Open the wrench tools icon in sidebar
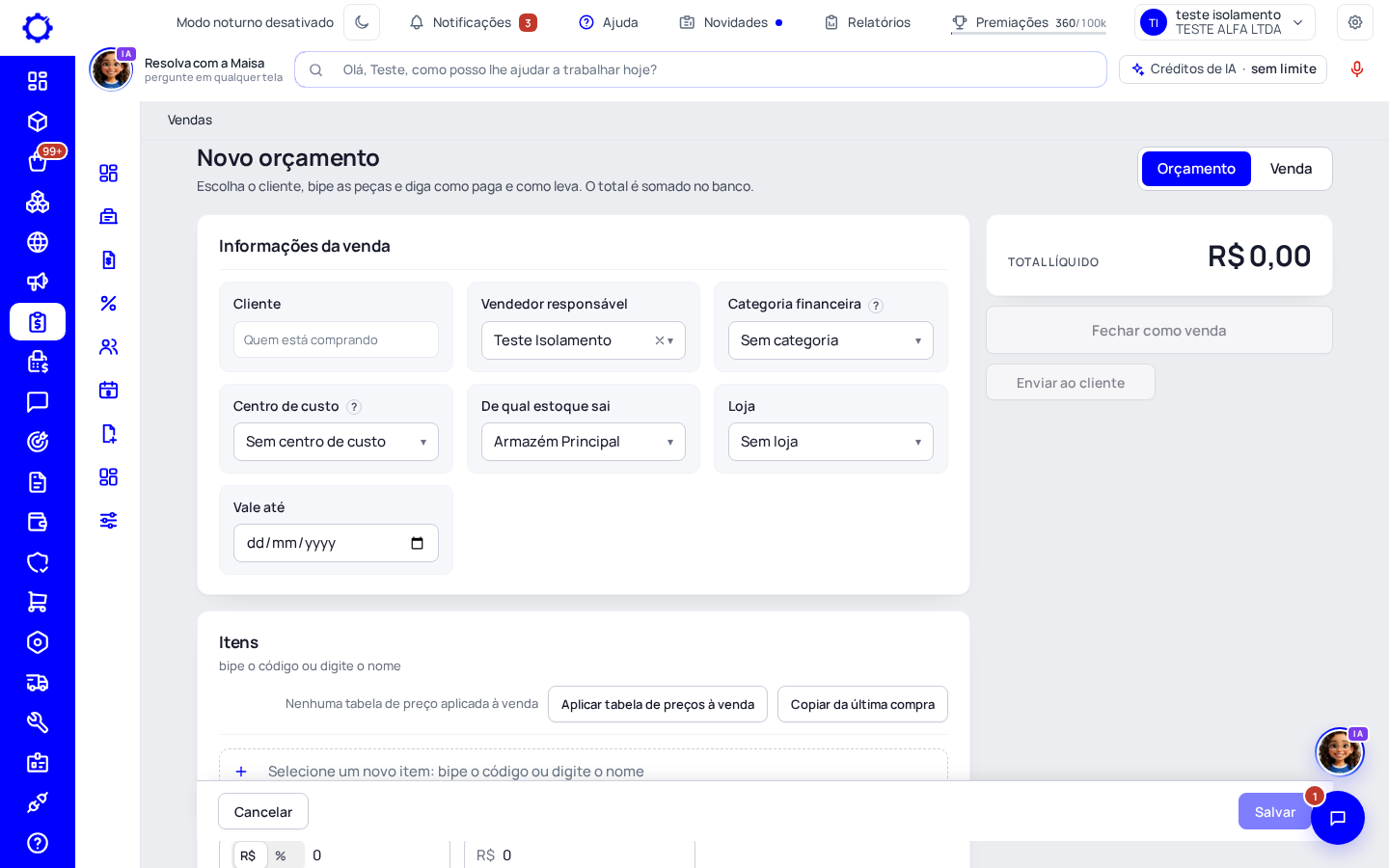 pyautogui.click(x=38, y=722)
